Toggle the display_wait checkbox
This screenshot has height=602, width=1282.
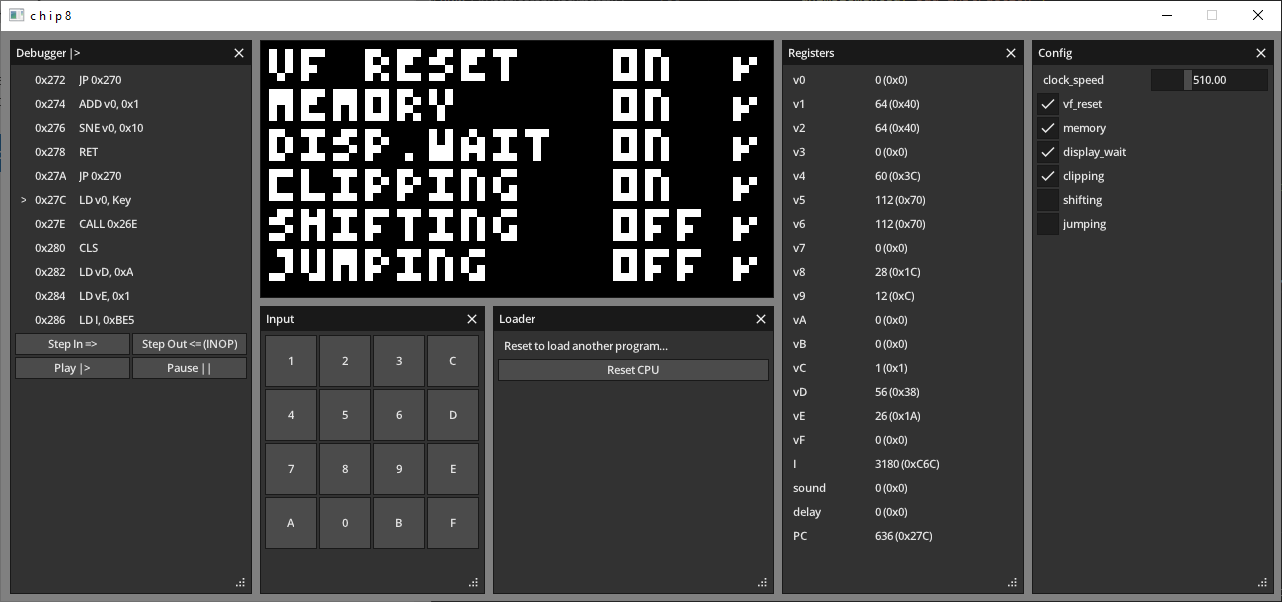click(1047, 152)
